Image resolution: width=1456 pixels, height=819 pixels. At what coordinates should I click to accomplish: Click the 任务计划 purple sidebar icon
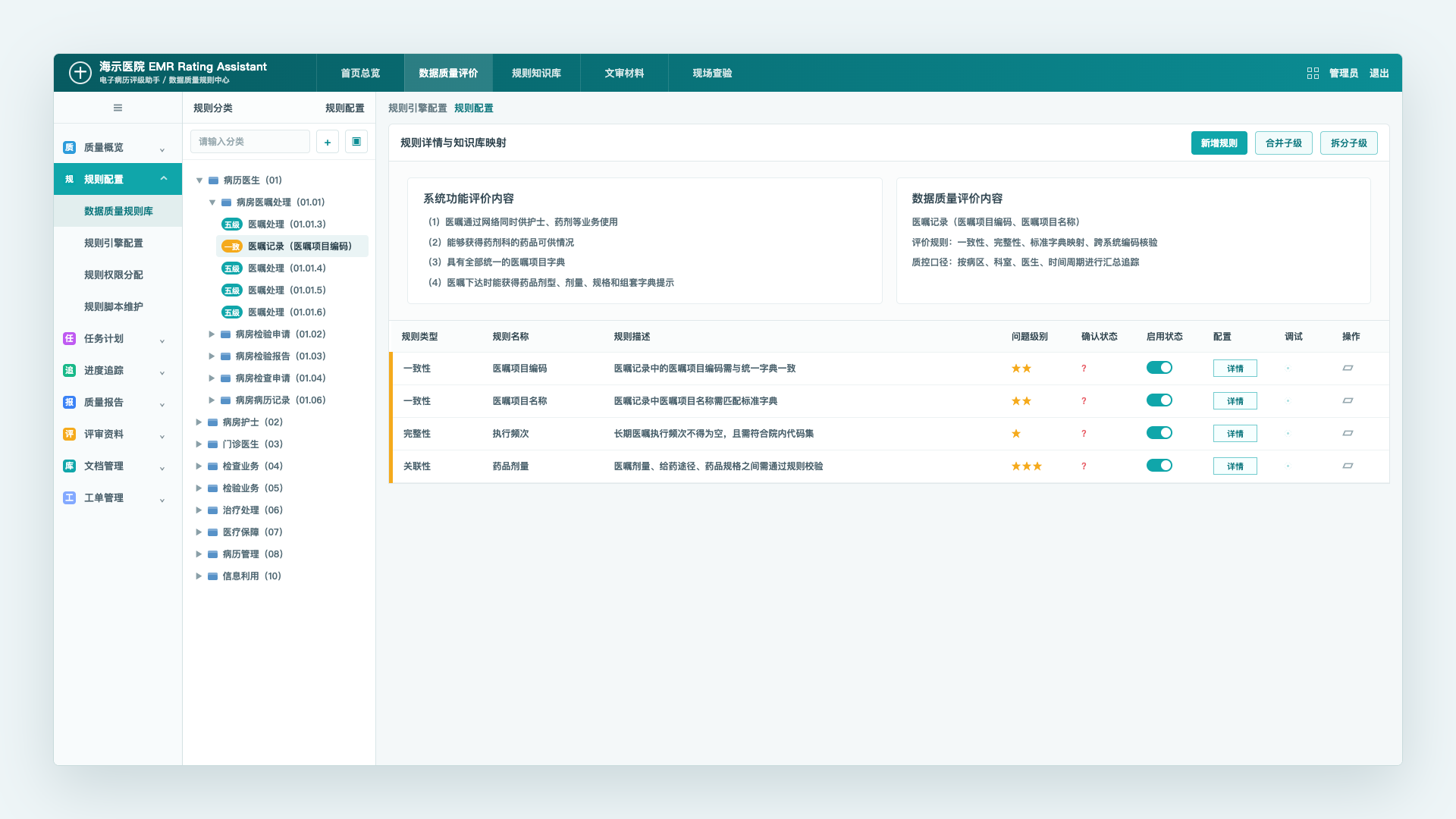[x=69, y=338]
